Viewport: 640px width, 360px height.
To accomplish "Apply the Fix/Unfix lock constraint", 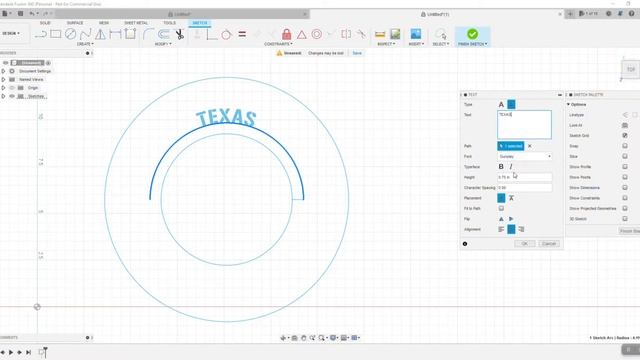I will pyautogui.click(x=287, y=34).
